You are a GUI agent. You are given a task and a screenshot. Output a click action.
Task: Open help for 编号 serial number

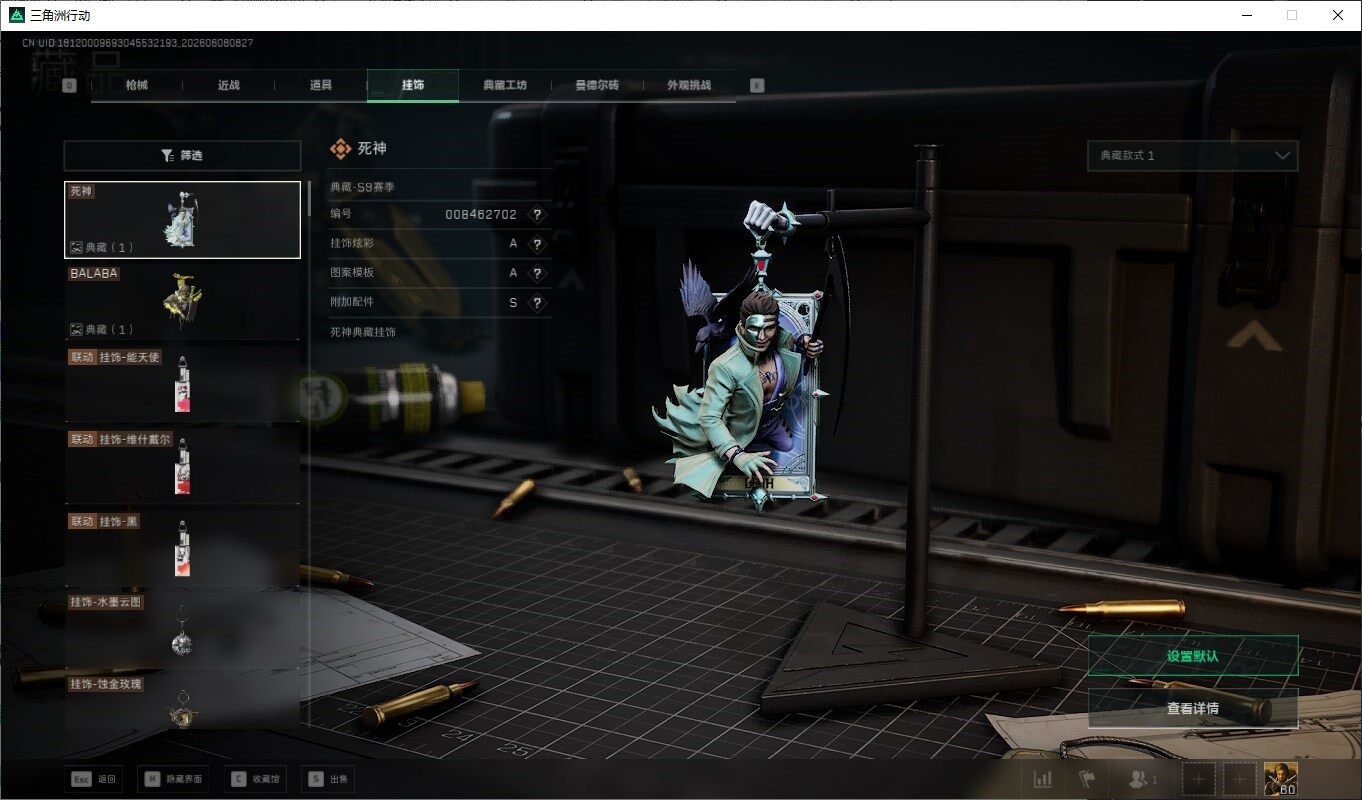(x=537, y=214)
